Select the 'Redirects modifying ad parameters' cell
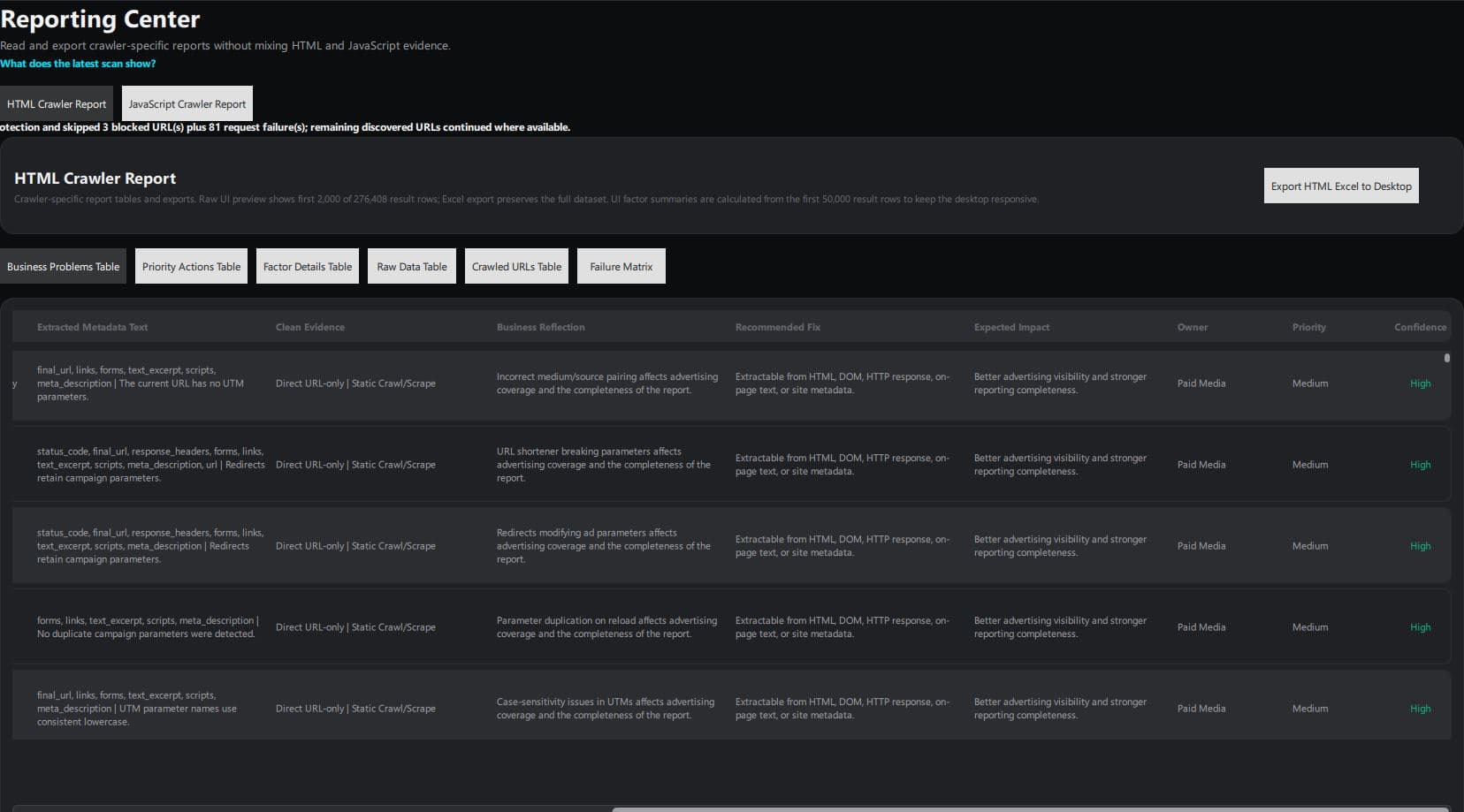The width and height of the screenshot is (1464, 812). 604,546
